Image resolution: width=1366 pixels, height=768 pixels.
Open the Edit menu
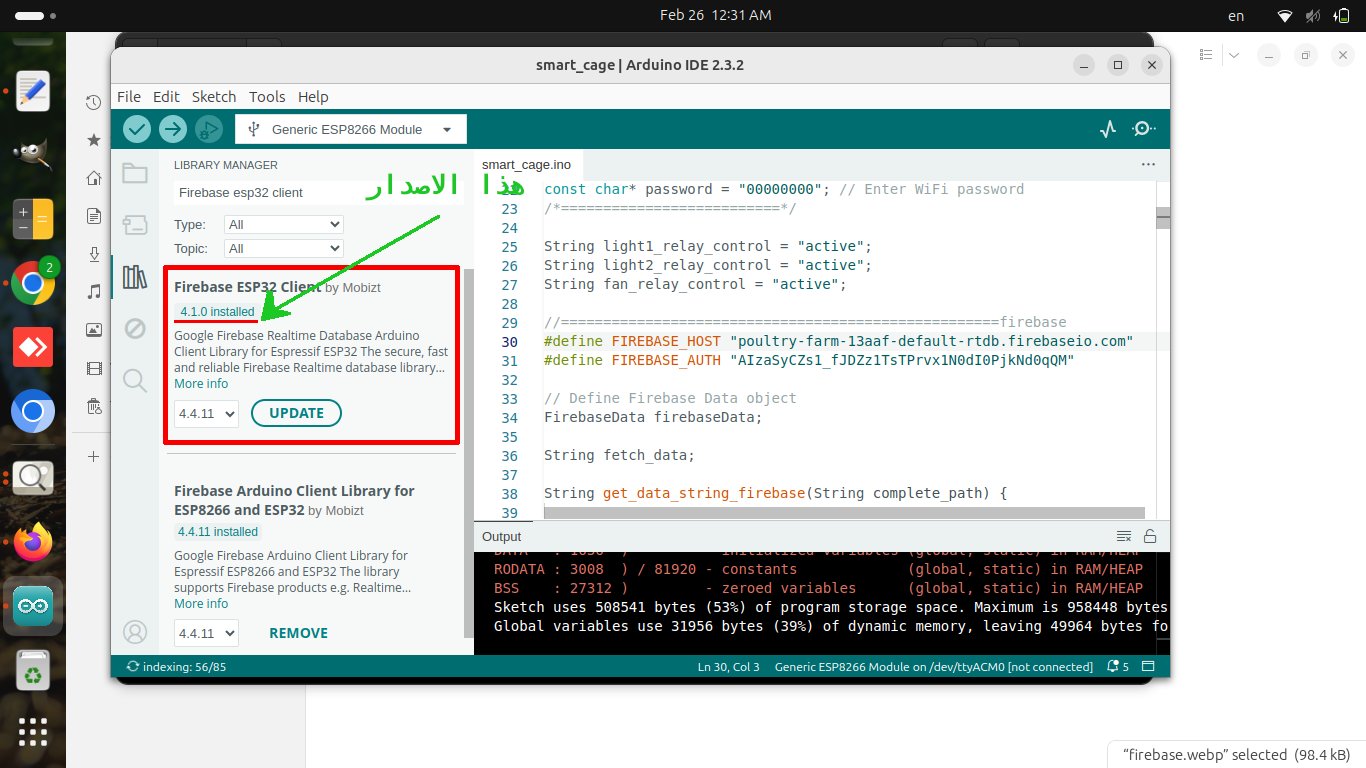166,97
